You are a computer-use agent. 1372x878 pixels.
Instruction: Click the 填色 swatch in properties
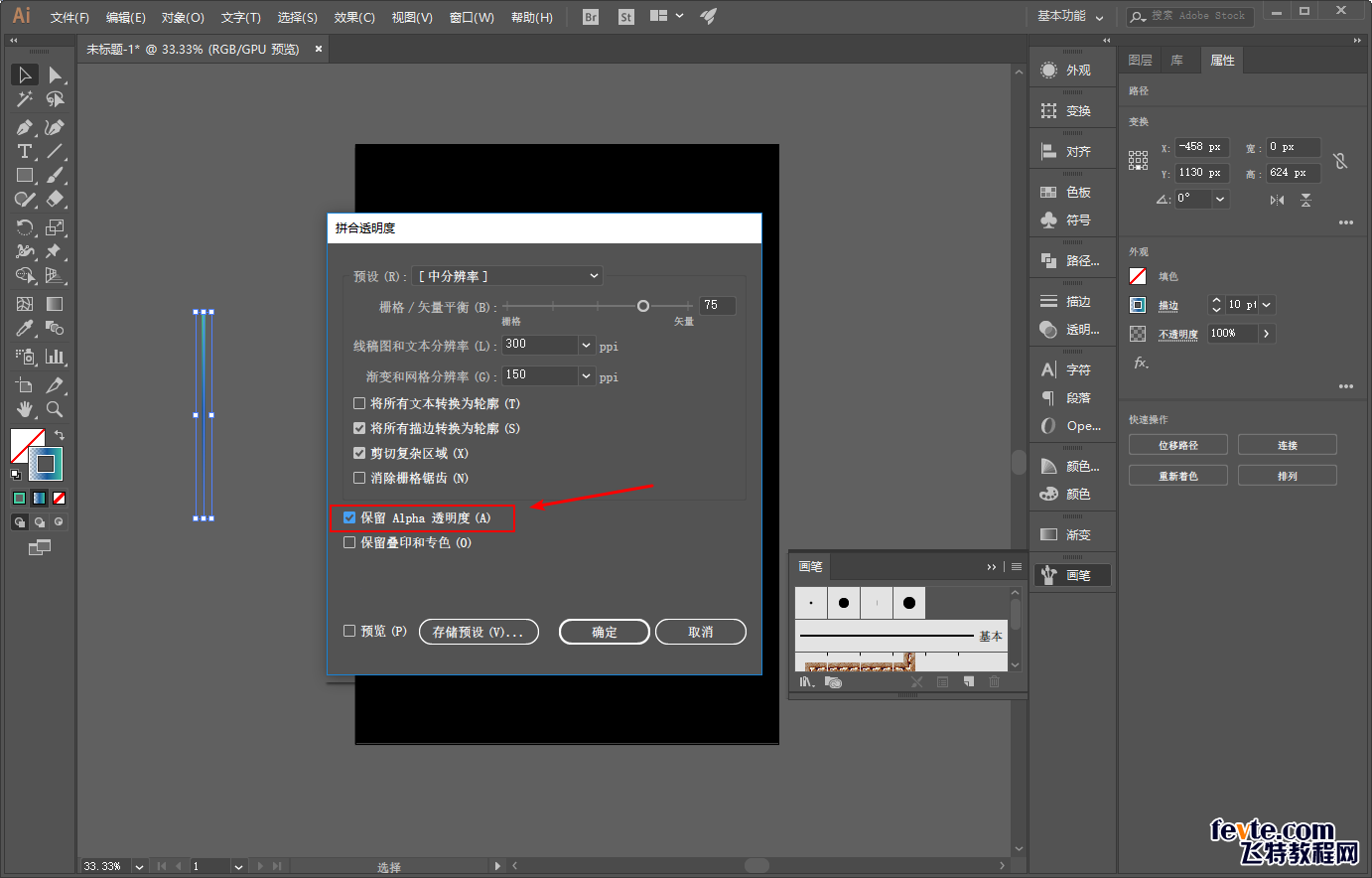1138,276
